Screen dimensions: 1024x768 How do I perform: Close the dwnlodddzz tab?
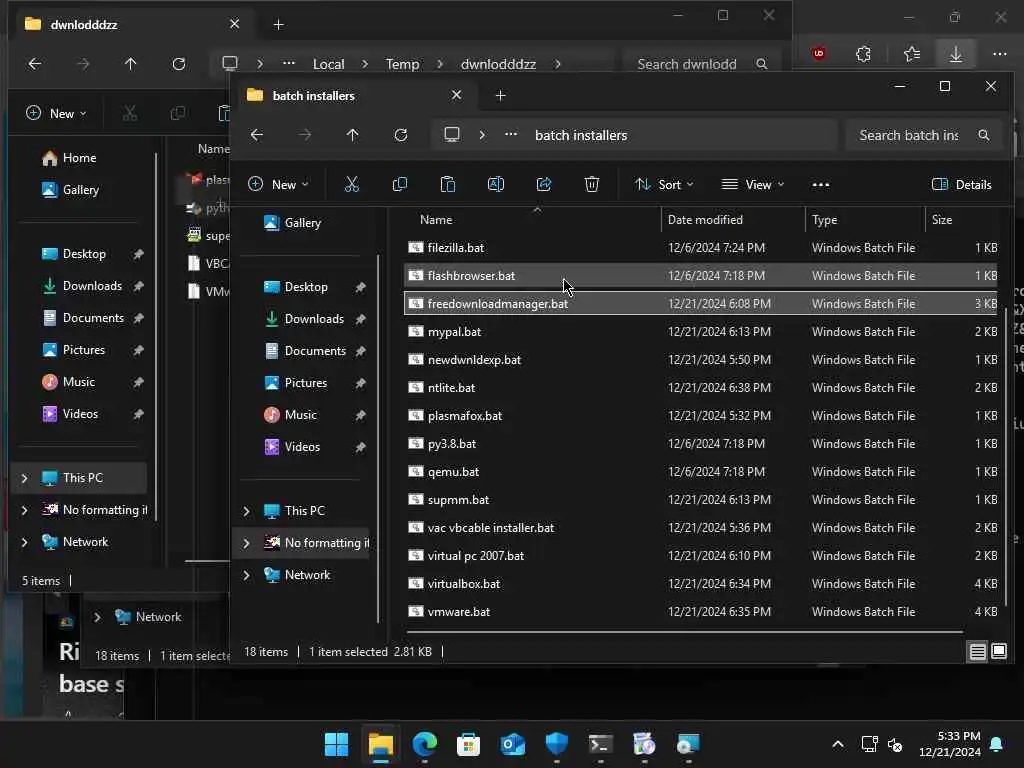coord(234,24)
